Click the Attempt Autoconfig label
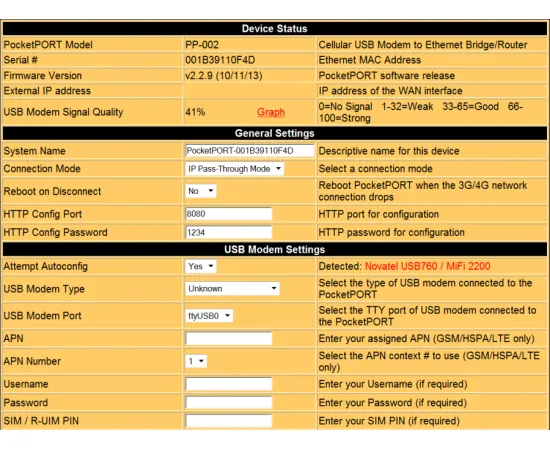 [x=46, y=266]
